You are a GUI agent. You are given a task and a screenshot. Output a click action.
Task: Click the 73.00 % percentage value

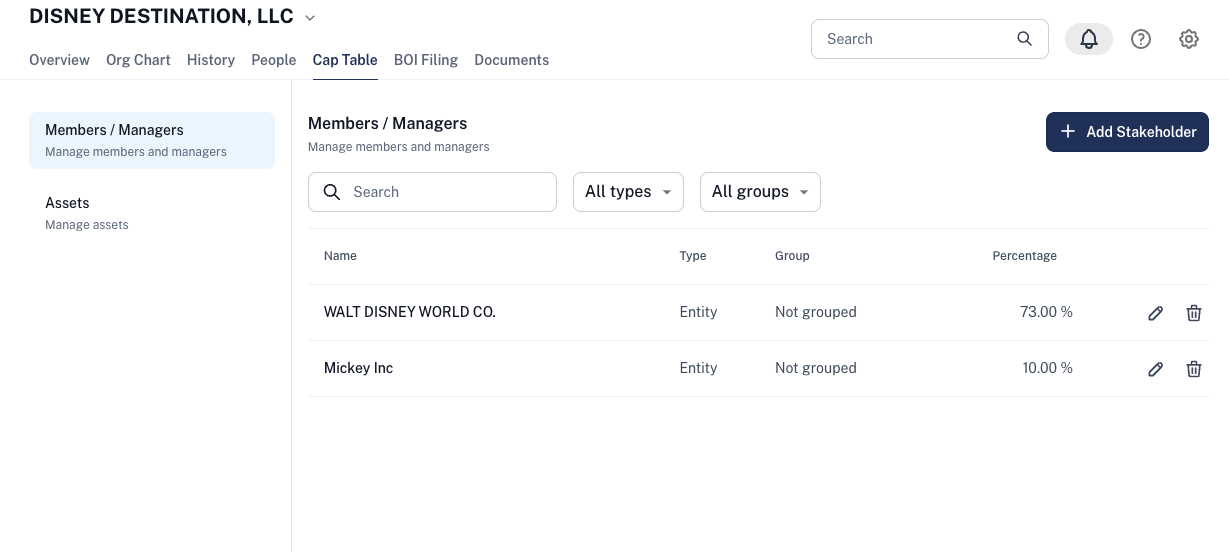coord(1046,312)
